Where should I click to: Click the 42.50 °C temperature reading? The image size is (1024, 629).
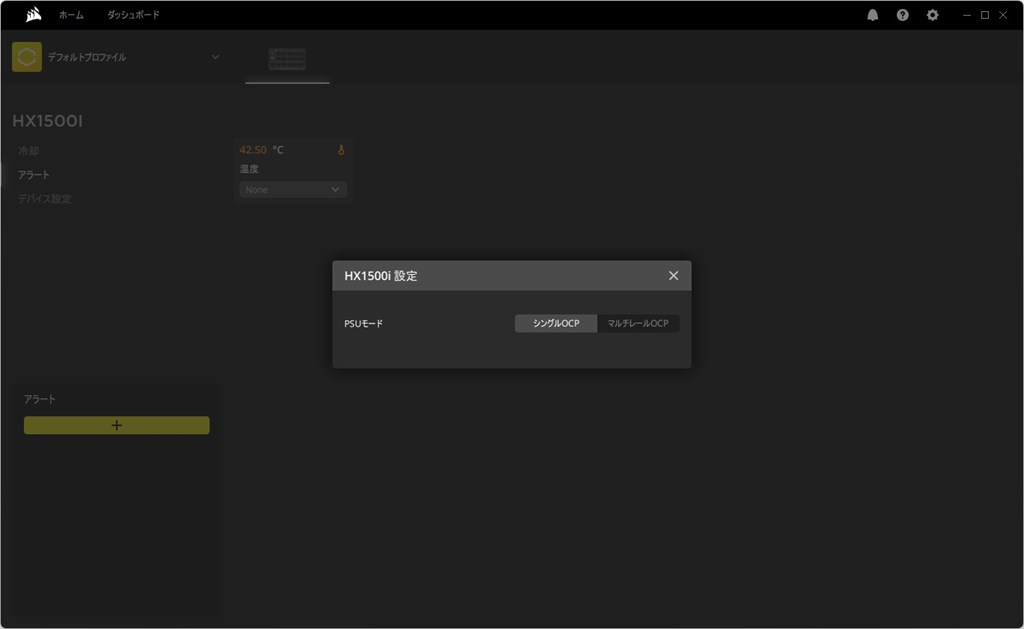coord(261,150)
